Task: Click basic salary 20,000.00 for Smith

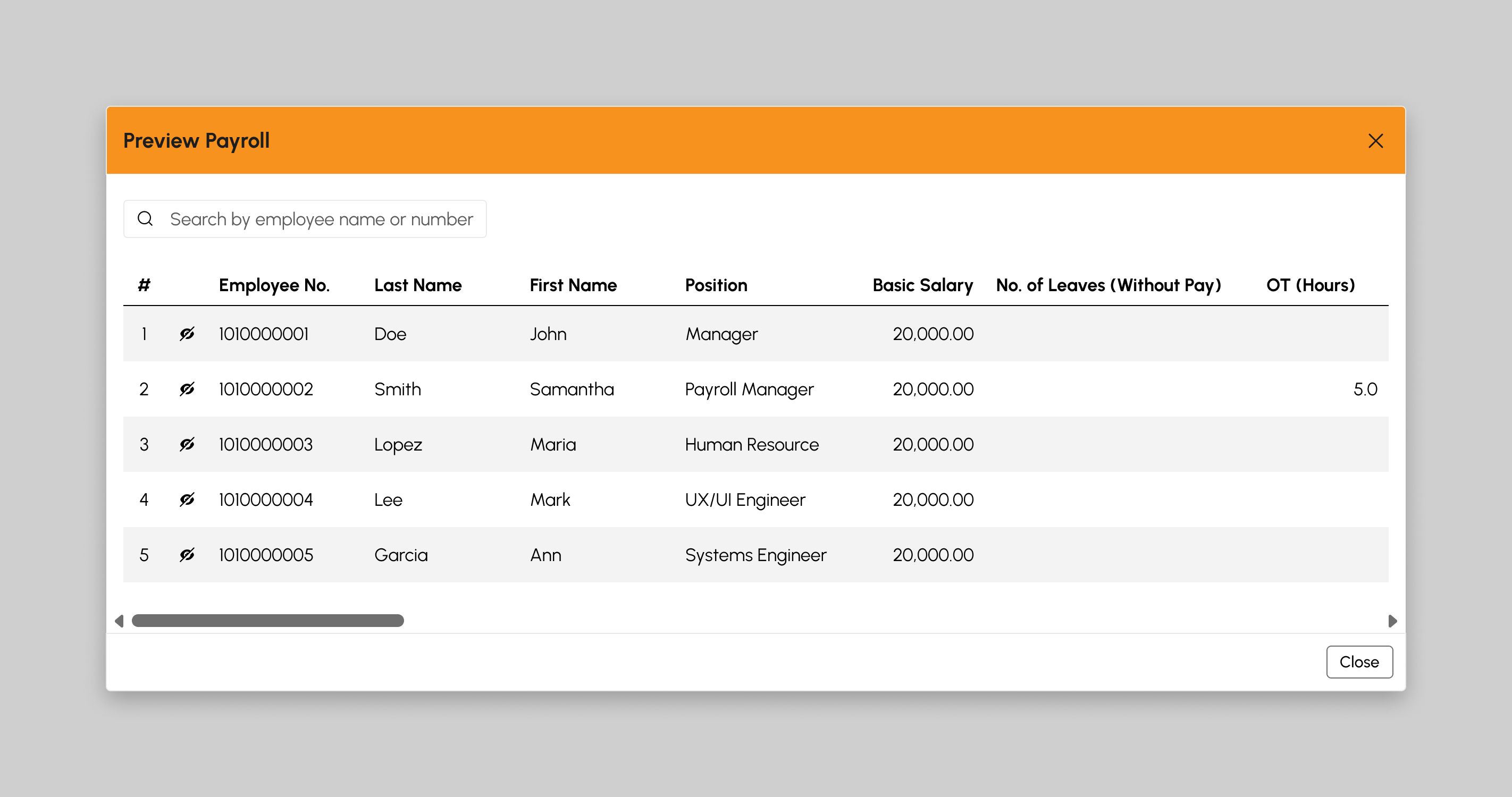Action: point(933,389)
